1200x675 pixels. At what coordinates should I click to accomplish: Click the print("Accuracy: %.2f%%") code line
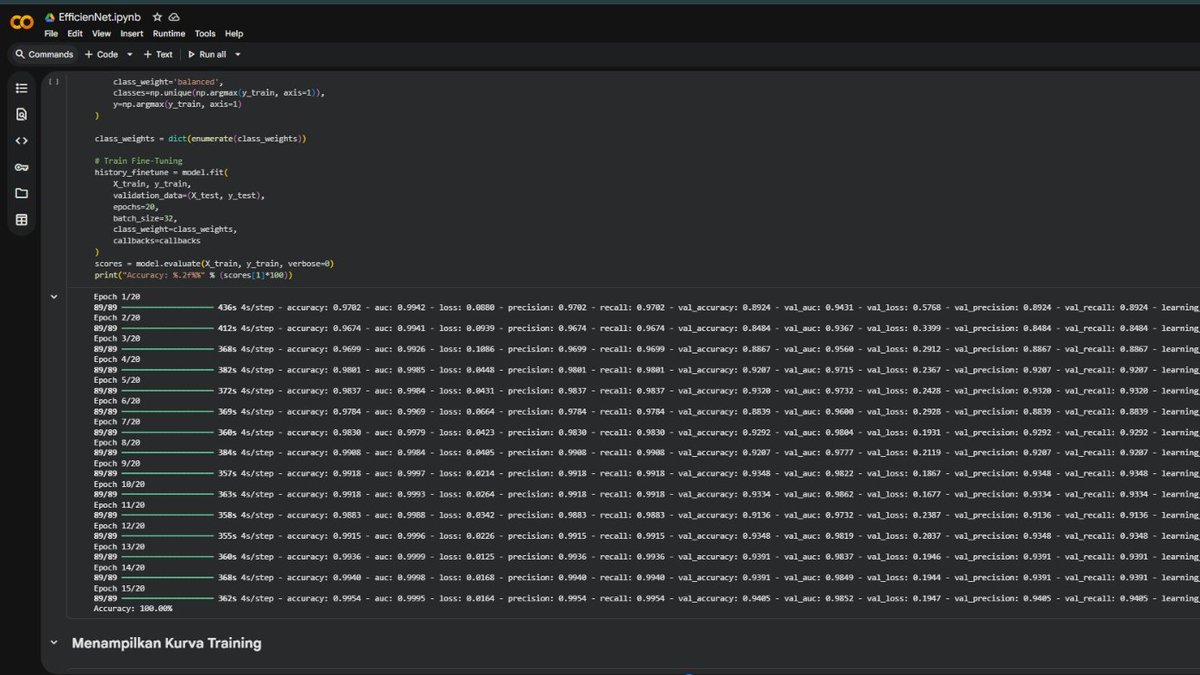coord(193,274)
